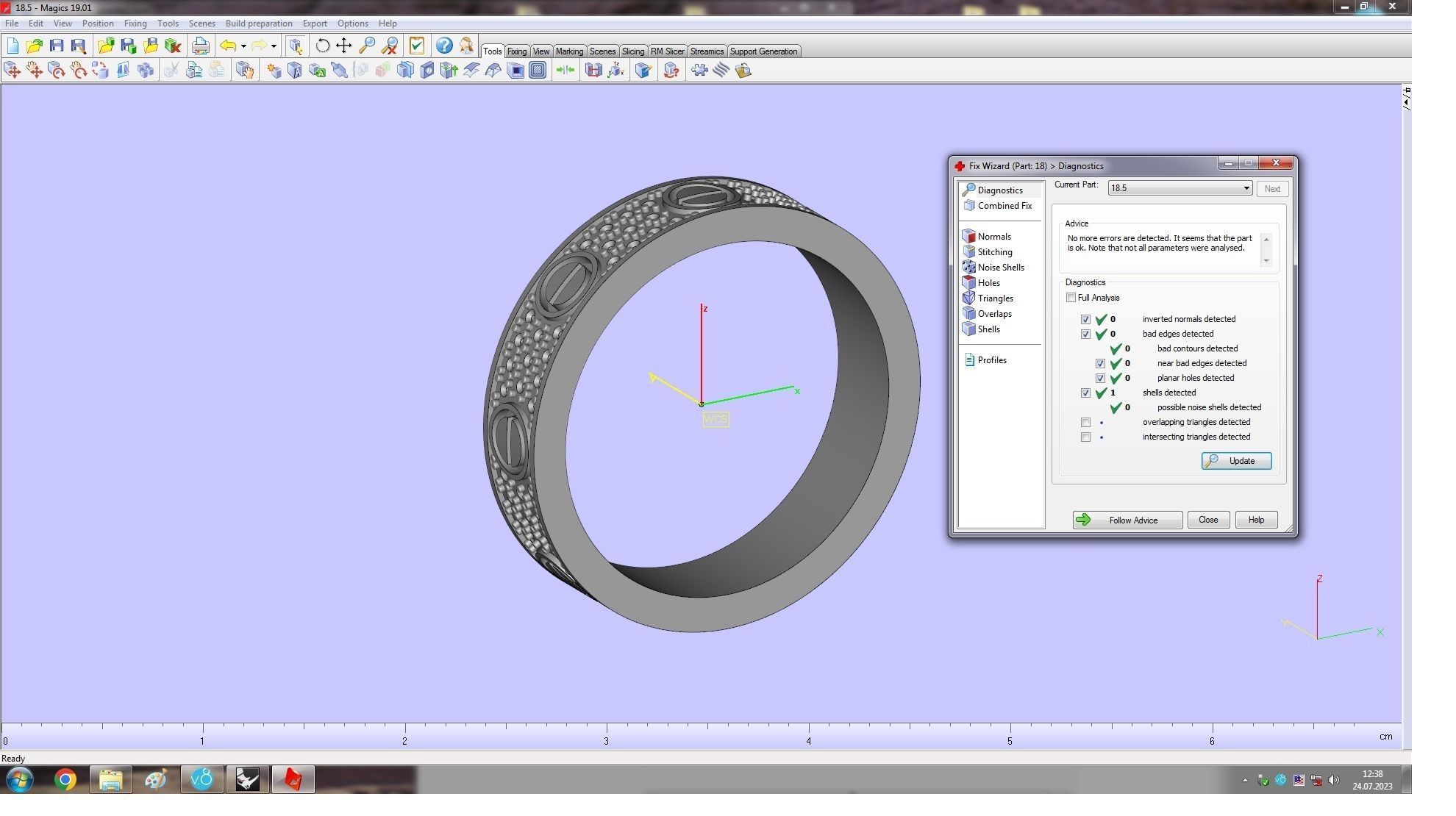Open the Undo history dropdown arrow
1456x816 pixels.
click(x=243, y=46)
